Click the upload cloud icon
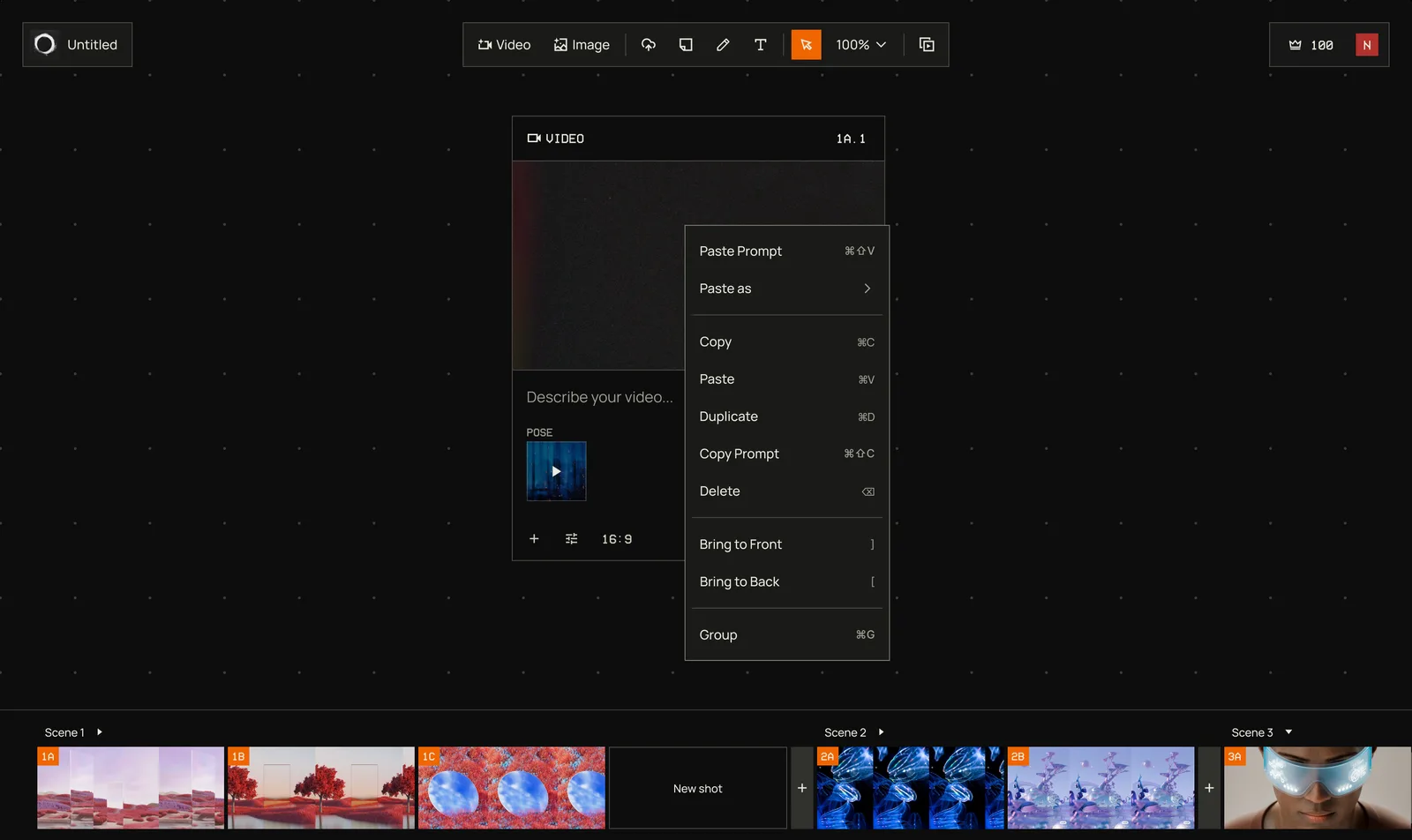Image resolution: width=1412 pixels, height=840 pixels. tap(649, 45)
